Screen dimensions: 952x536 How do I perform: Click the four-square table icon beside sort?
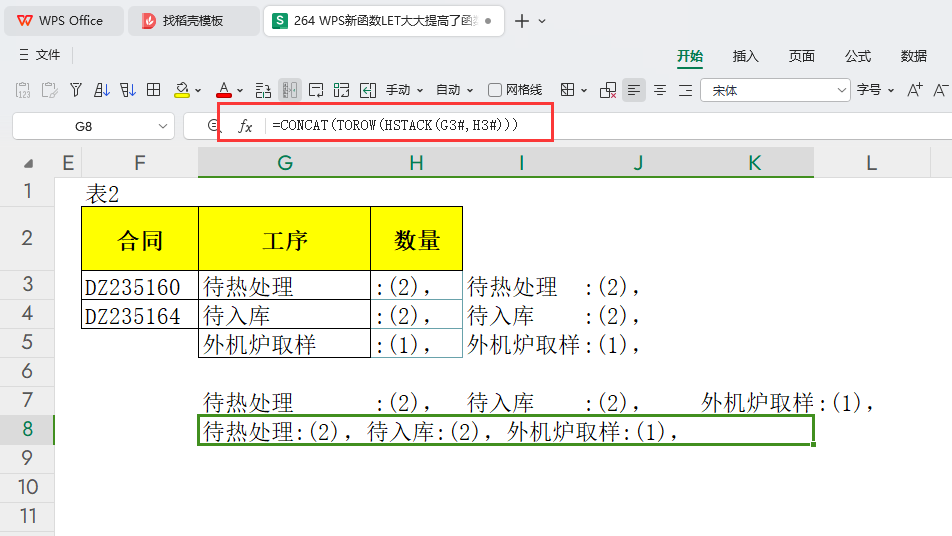click(x=154, y=90)
